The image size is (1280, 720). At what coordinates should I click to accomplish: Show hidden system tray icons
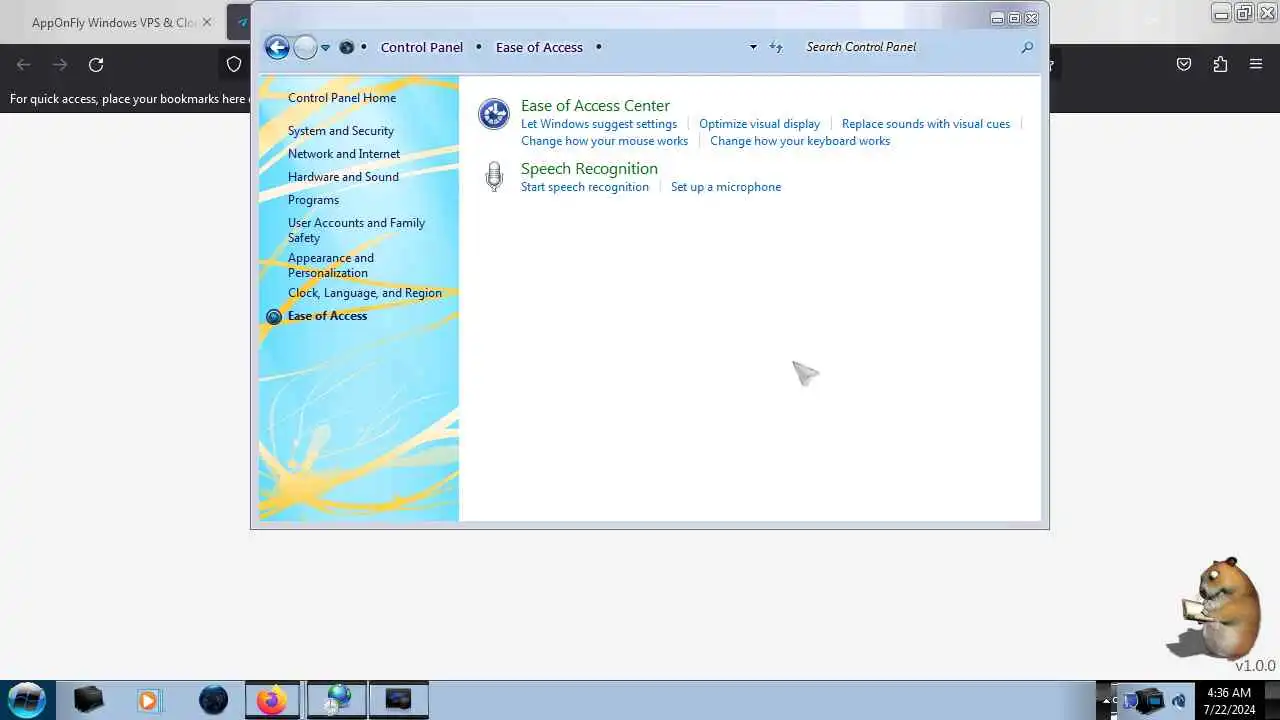pyautogui.click(x=1104, y=700)
